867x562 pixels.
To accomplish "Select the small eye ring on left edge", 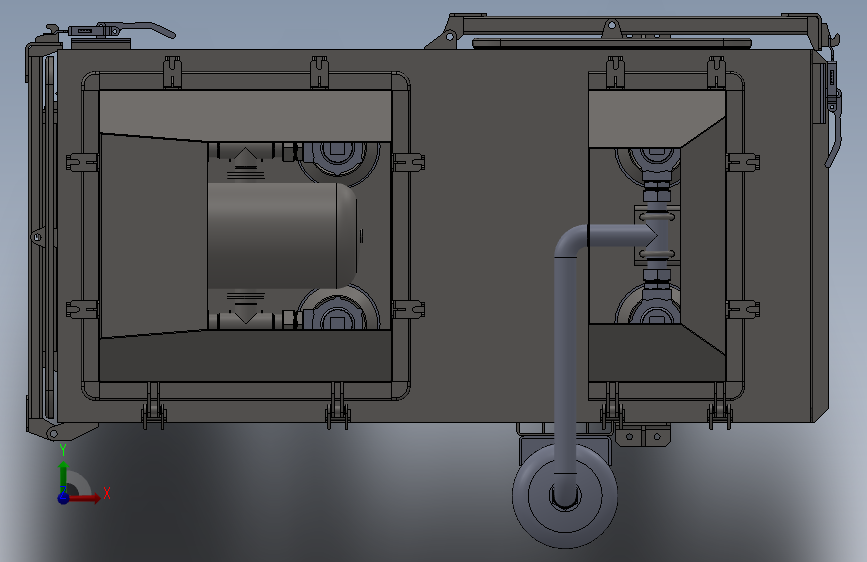I will click(37, 237).
